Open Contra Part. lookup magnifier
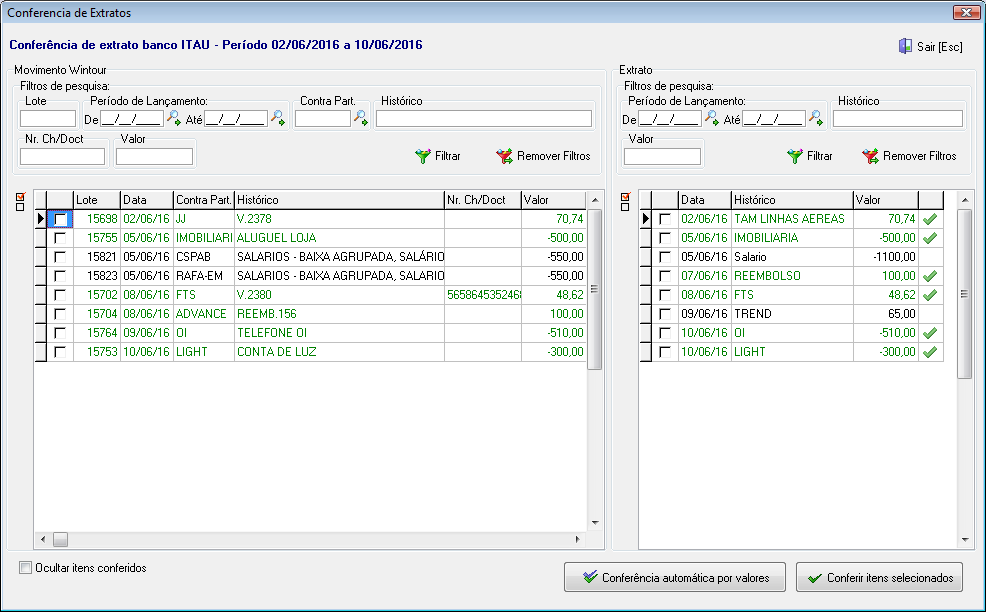 [360, 118]
